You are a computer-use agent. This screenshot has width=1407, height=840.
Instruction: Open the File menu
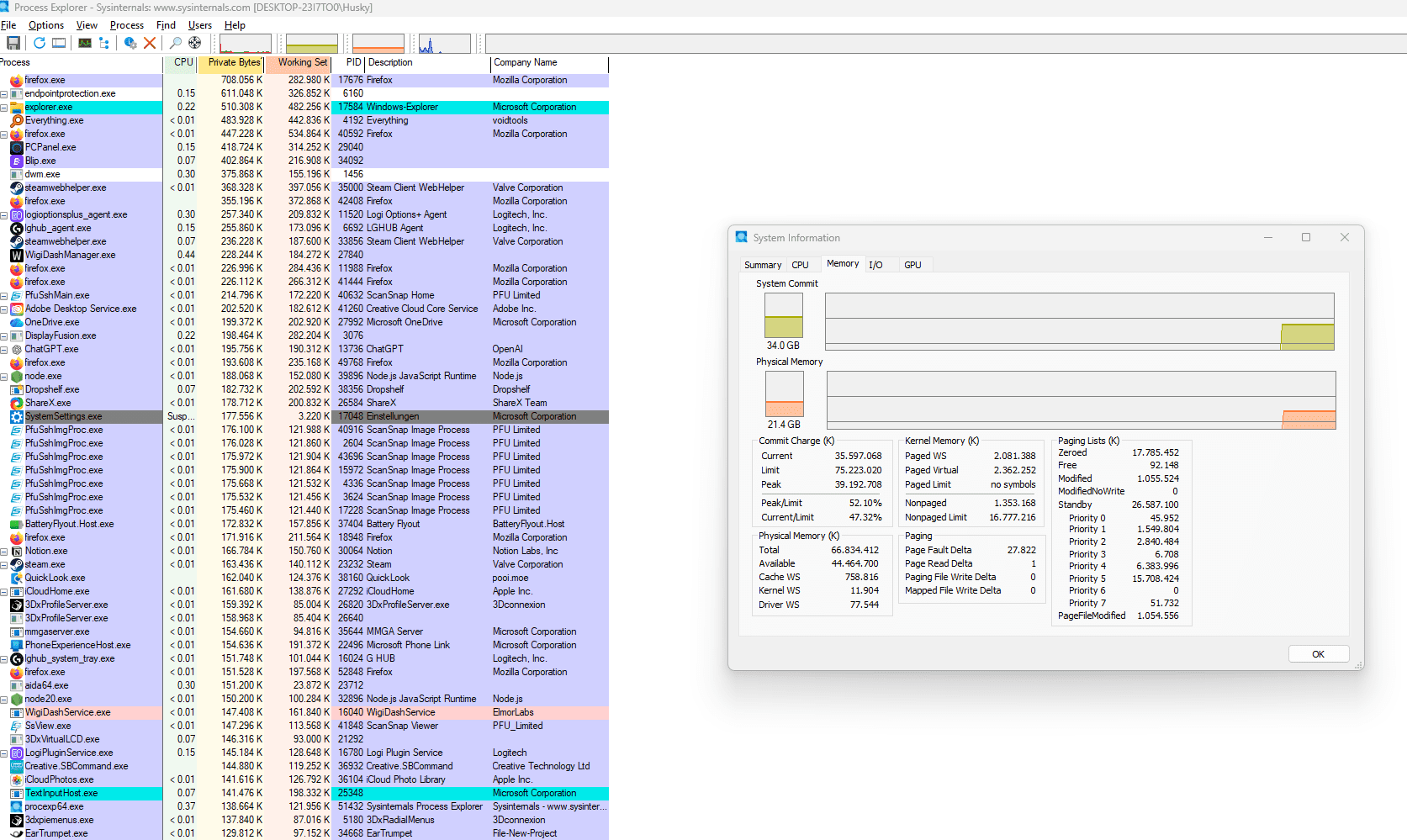(x=8, y=25)
